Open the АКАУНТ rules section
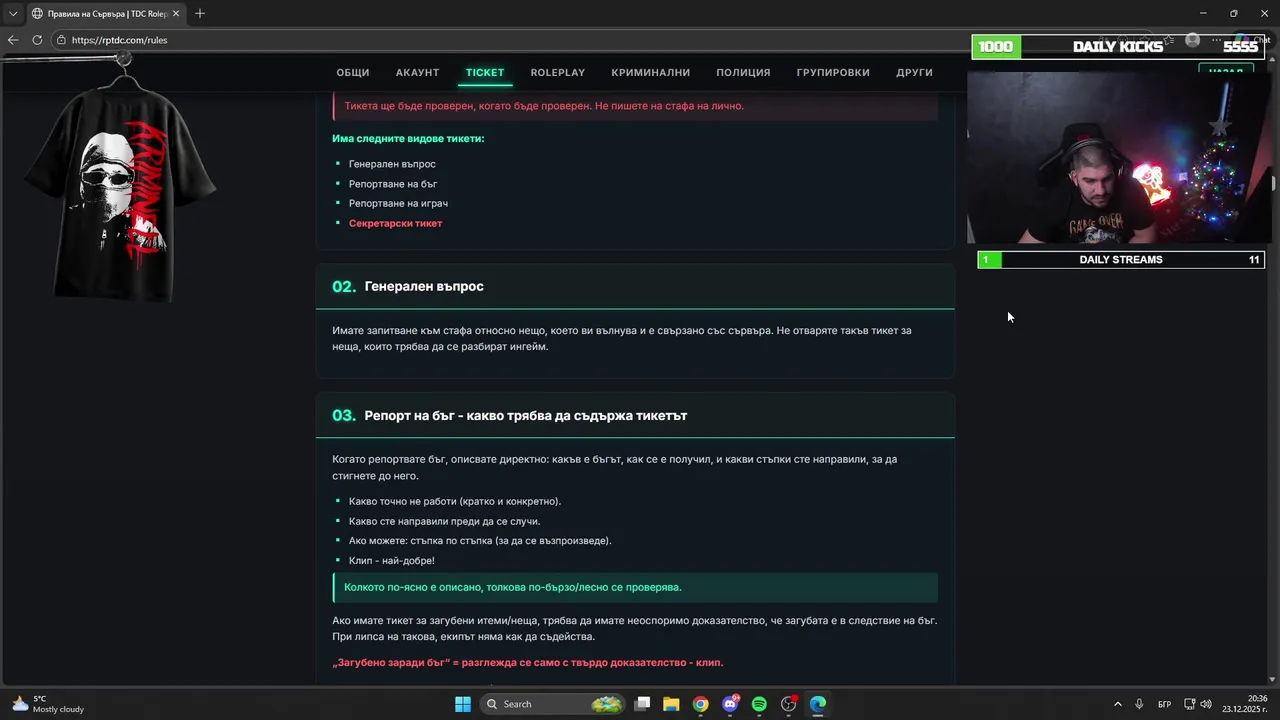Viewport: 1280px width, 720px height. (417, 72)
